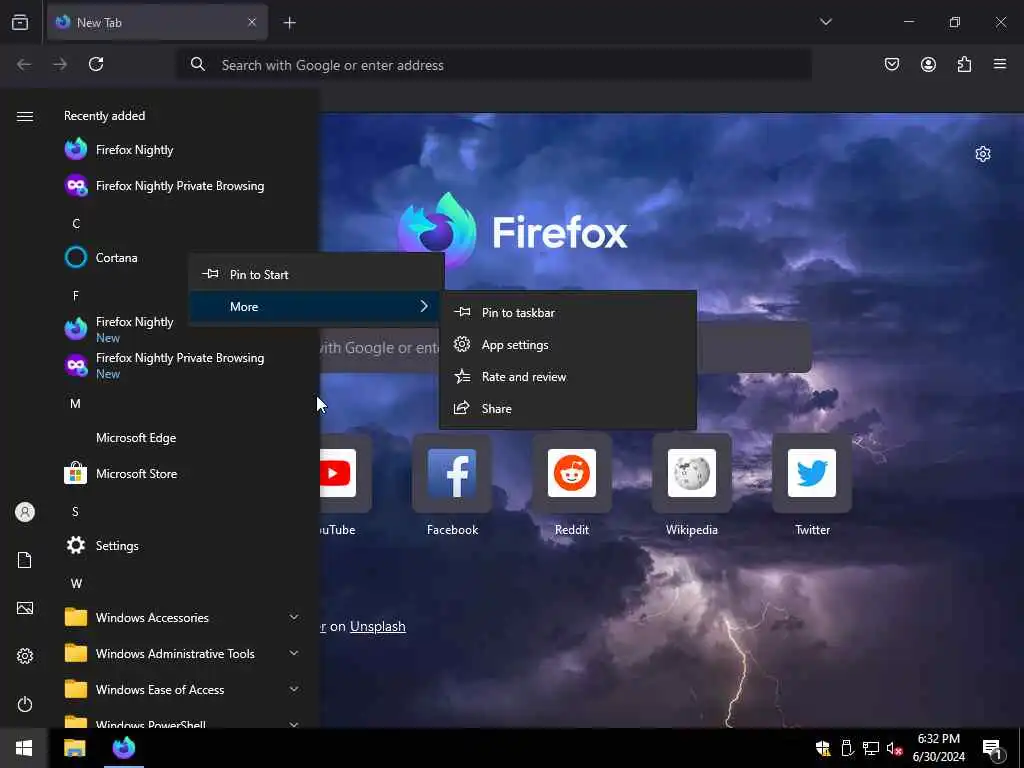The width and height of the screenshot is (1024, 768).
Task: Open the More submenu entry
Action: click(317, 306)
